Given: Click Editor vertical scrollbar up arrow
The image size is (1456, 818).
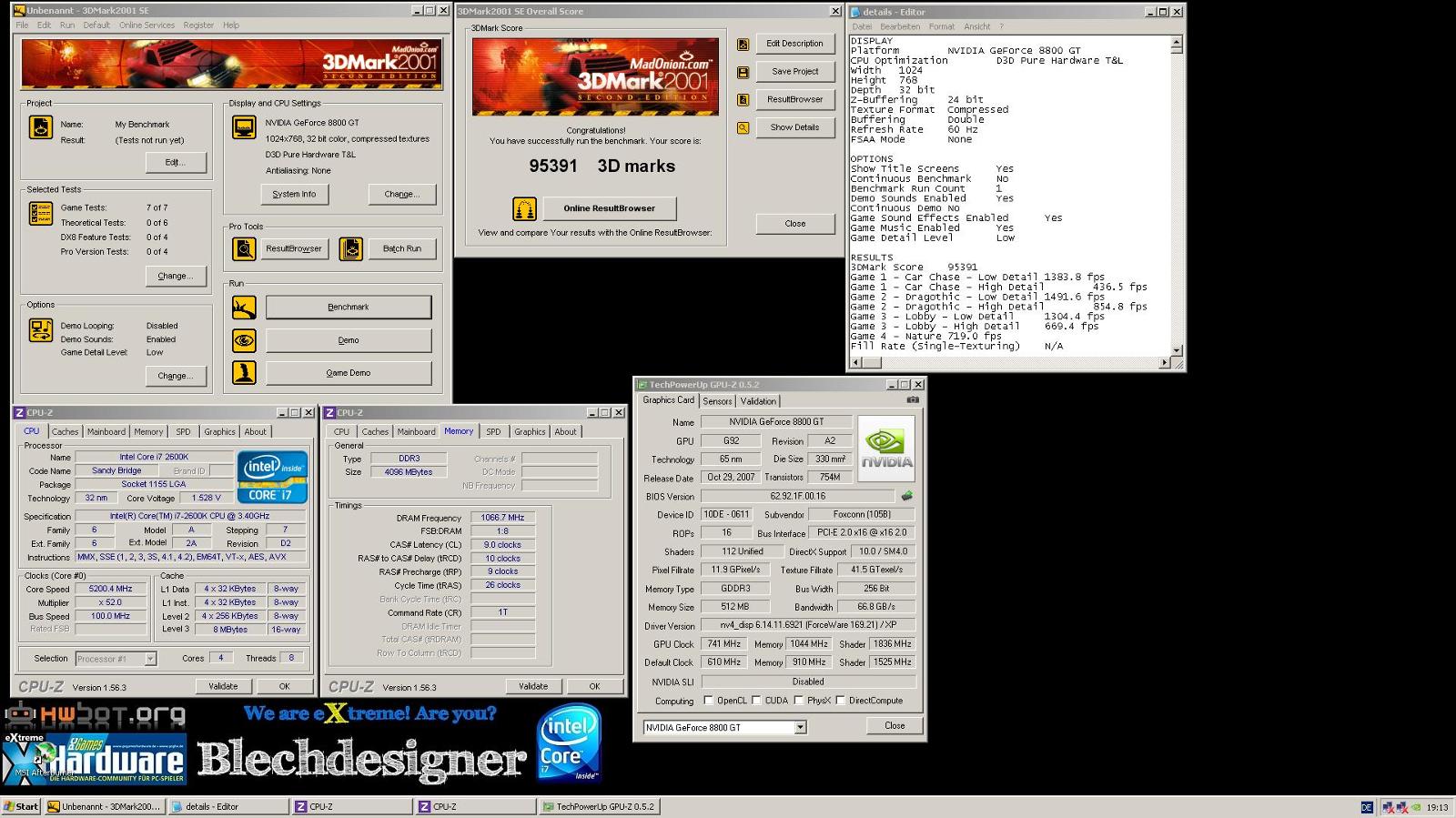Looking at the screenshot, I should [x=1176, y=42].
